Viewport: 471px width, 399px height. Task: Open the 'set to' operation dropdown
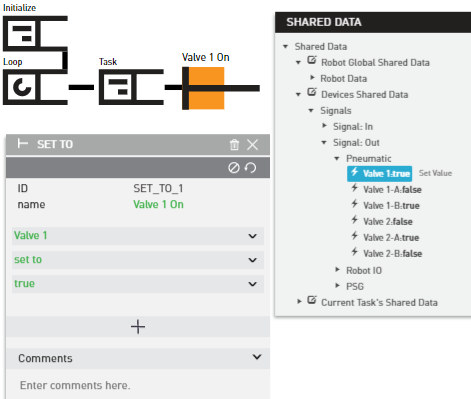coord(138,260)
